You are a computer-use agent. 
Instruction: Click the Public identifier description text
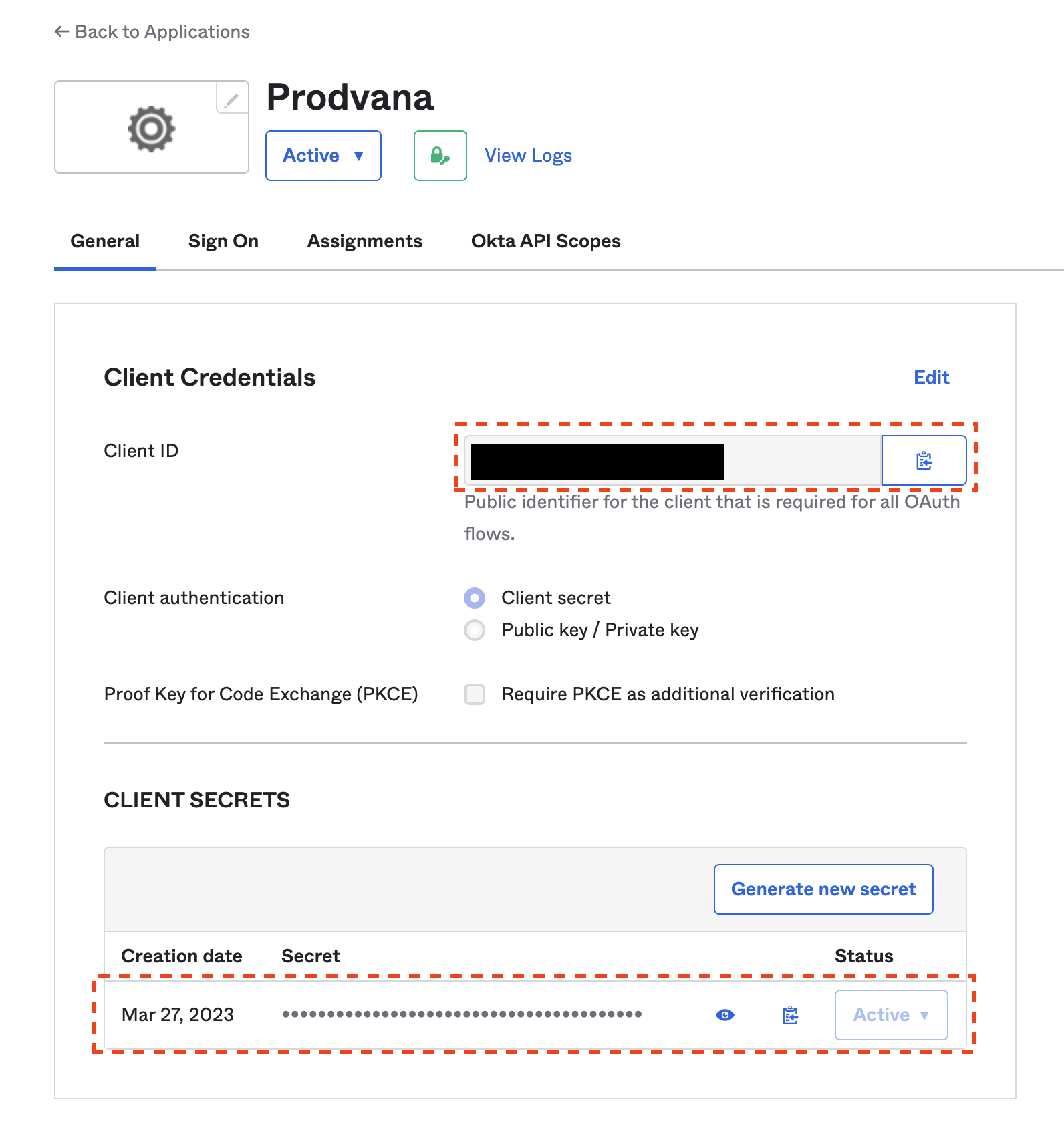point(712,518)
